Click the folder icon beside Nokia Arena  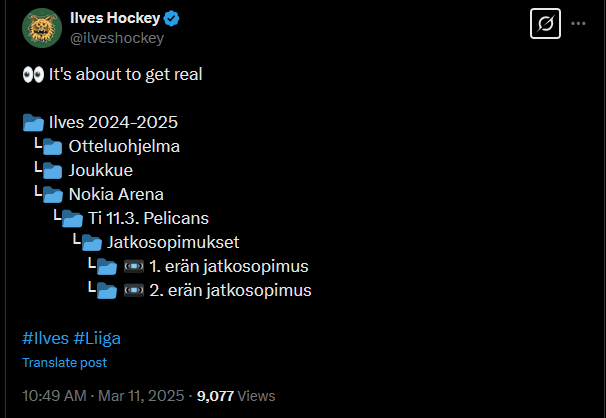click(x=53, y=195)
